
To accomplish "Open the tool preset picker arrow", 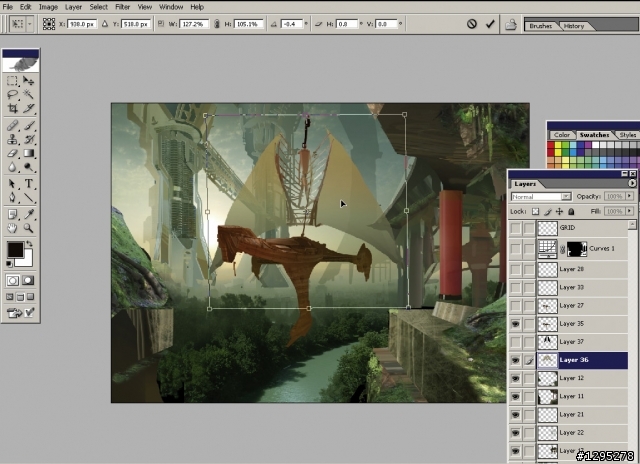I will click(x=29, y=24).
